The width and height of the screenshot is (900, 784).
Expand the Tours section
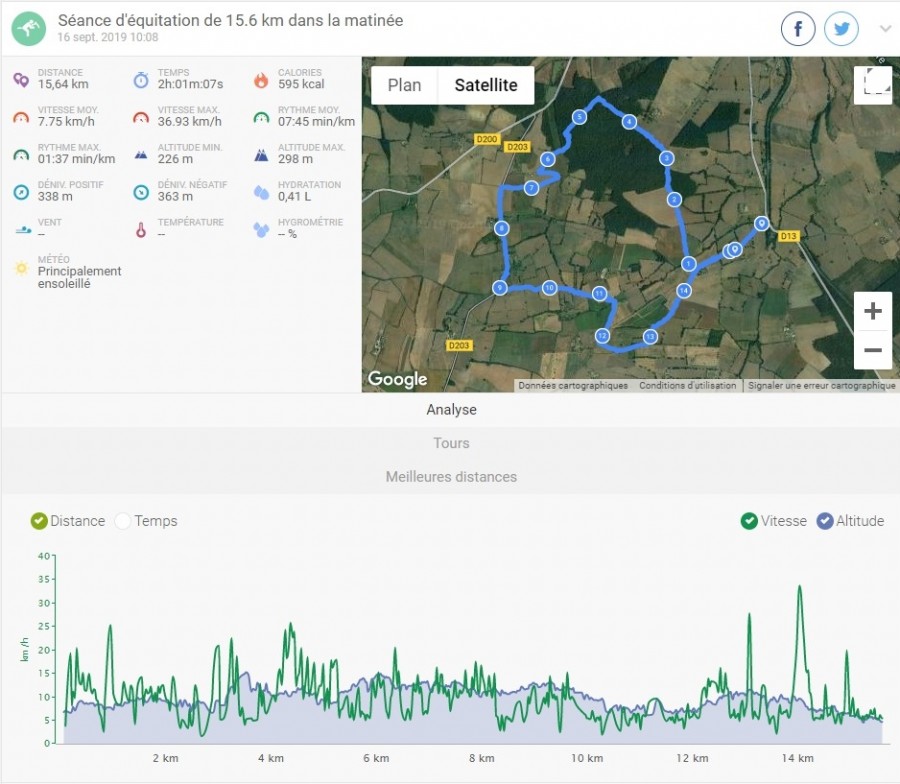click(x=451, y=443)
